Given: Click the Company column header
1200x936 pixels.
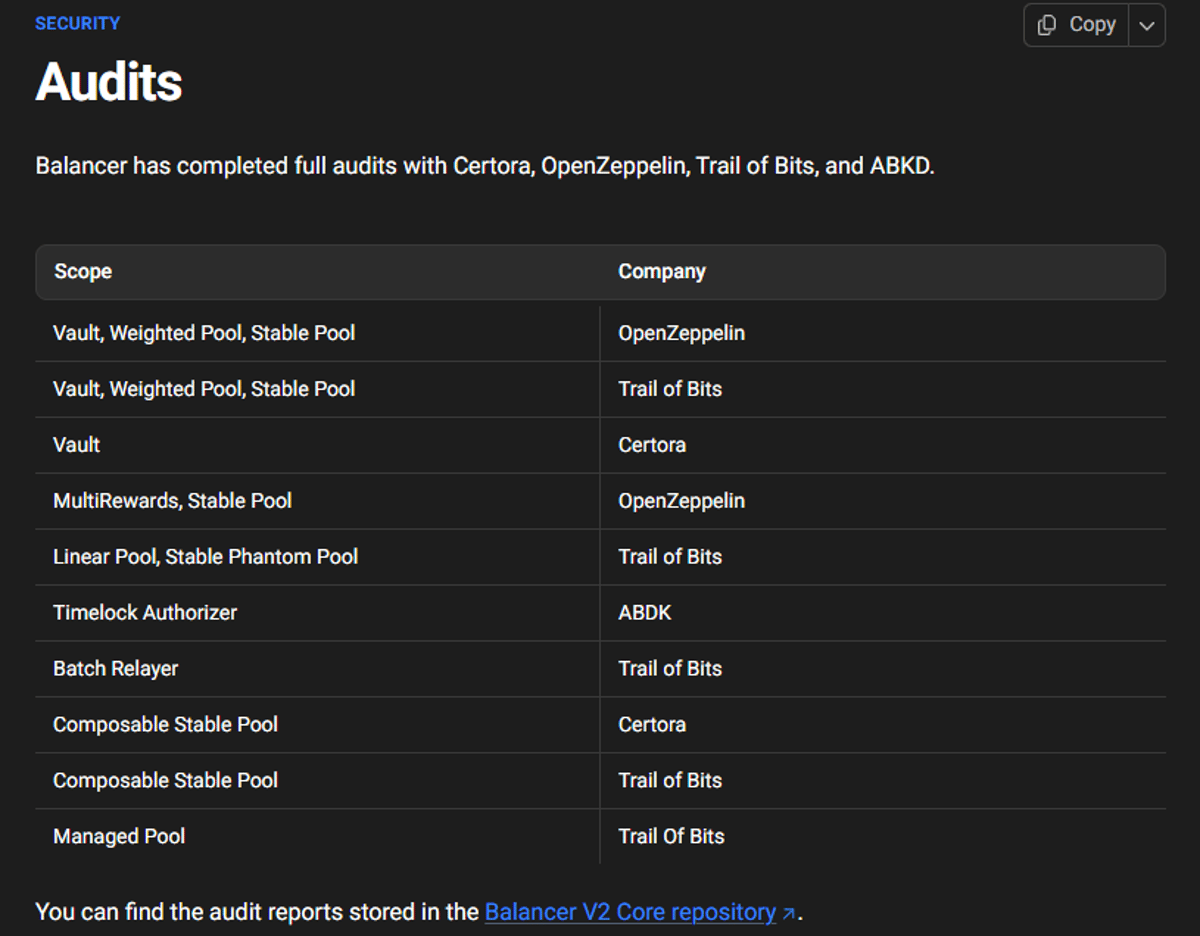Looking at the screenshot, I should (661, 272).
